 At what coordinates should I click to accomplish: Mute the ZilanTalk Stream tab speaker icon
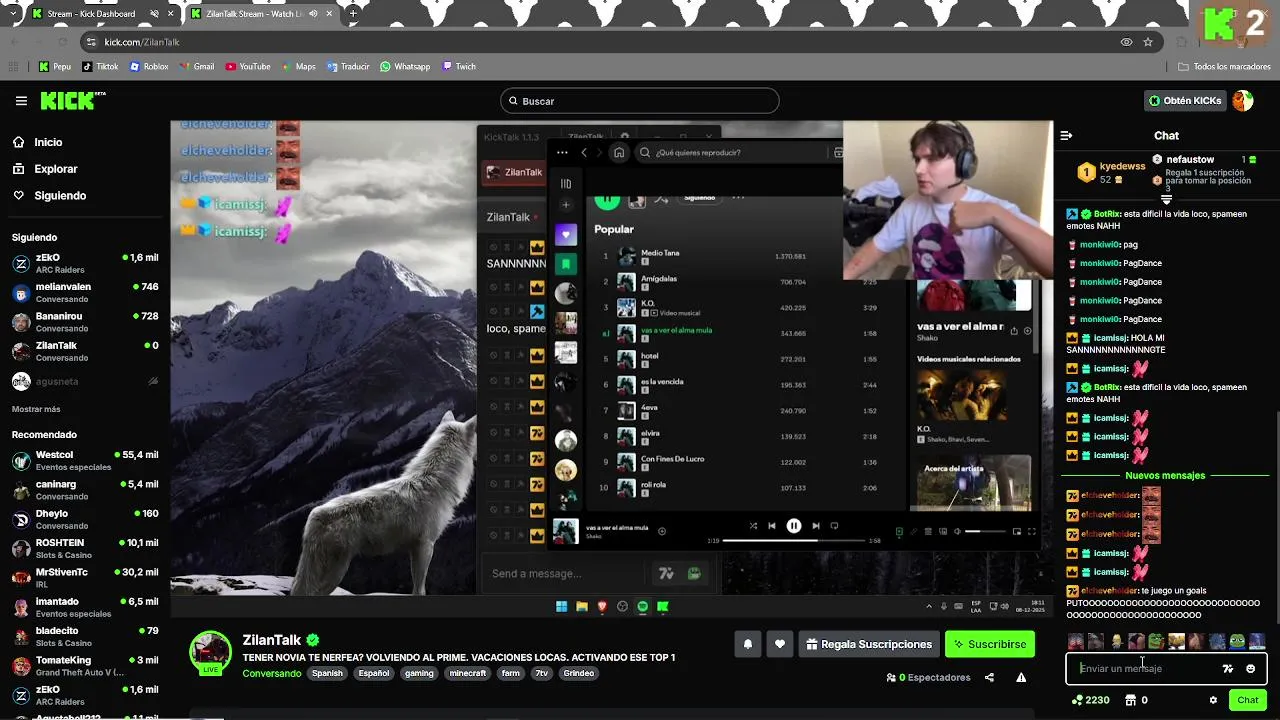[x=313, y=14]
